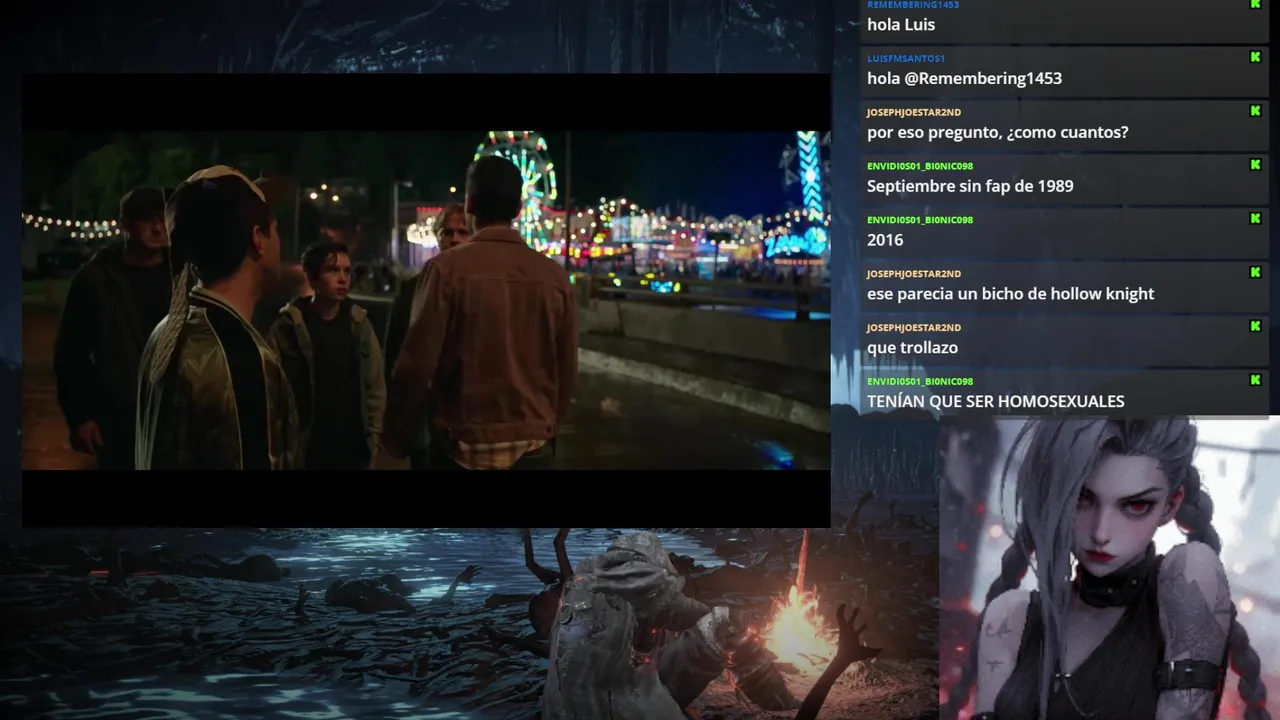
Task: Click the message "hola @Remembering1453"
Action: pos(964,78)
